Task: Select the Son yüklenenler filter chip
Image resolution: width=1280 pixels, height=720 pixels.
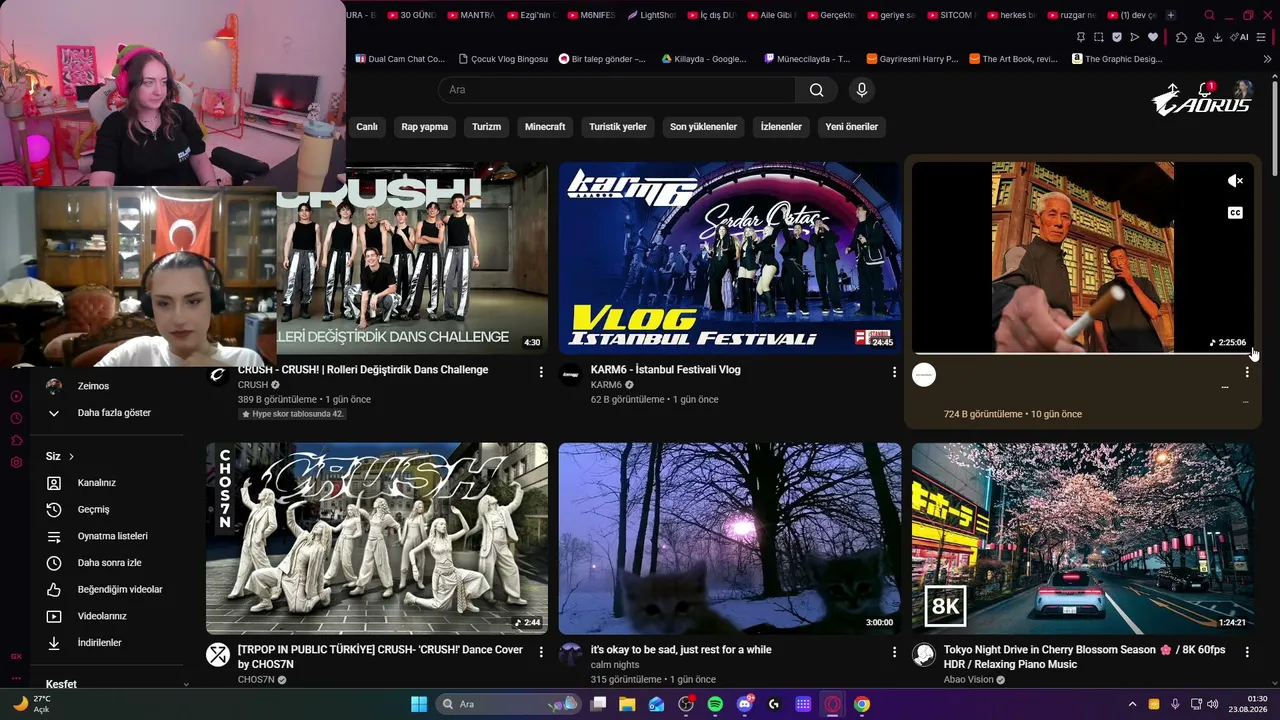Action: coord(703,127)
